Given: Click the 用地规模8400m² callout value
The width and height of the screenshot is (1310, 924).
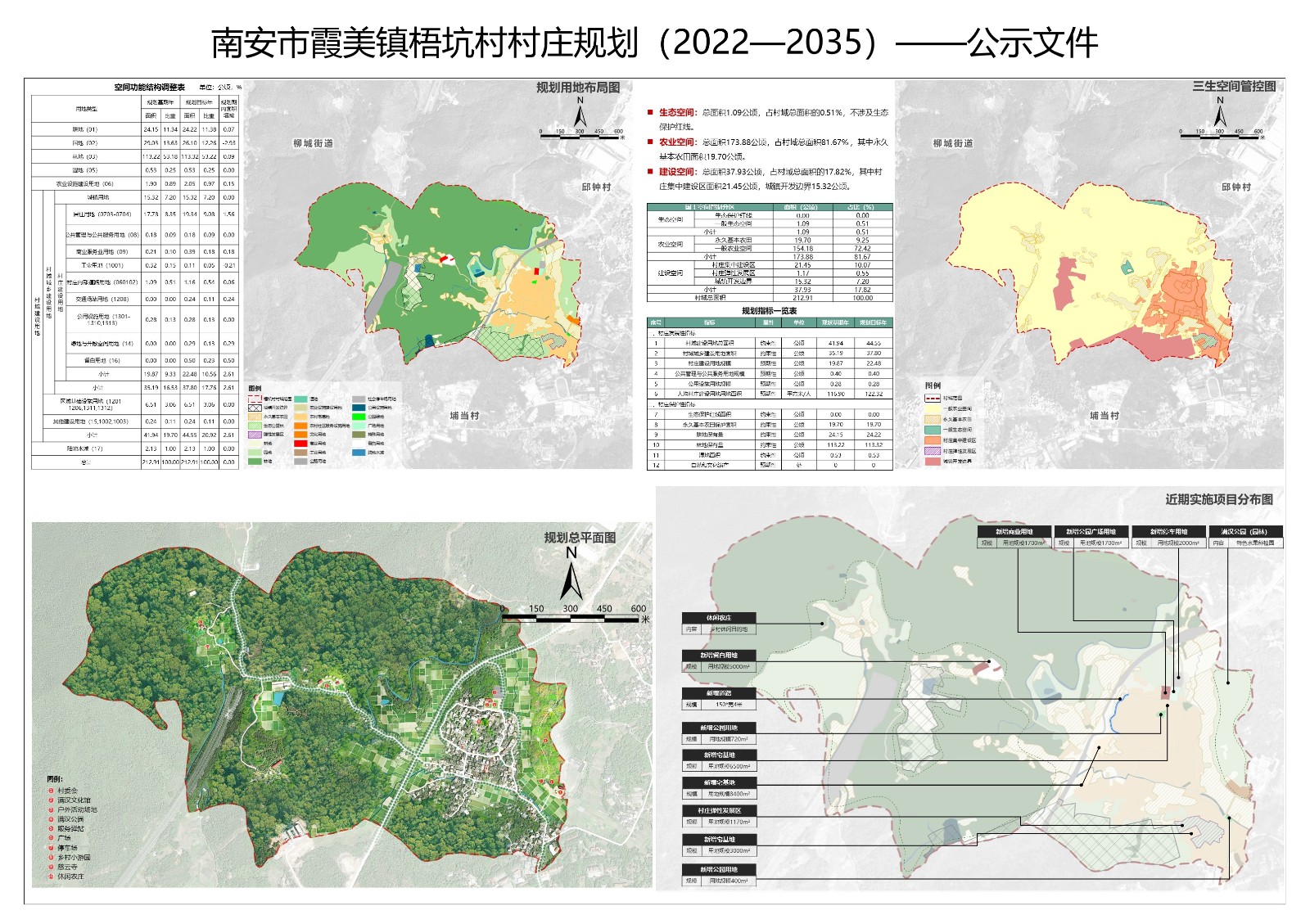Looking at the screenshot, I should tap(729, 794).
